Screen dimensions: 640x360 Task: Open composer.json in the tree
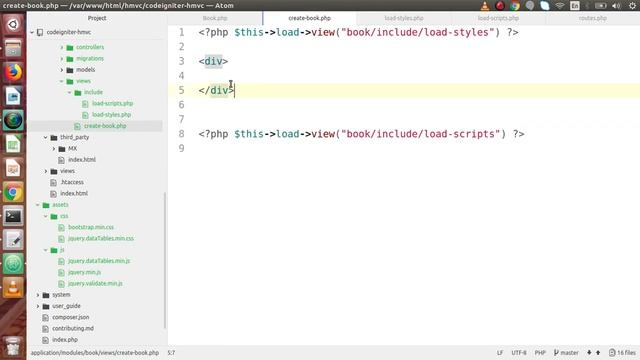(71, 317)
